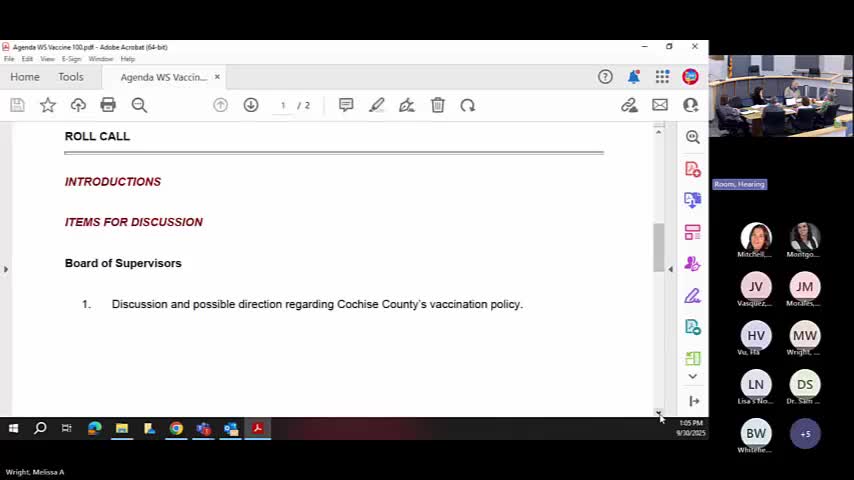
Task: Open the Window menu
Action: (x=101, y=59)
